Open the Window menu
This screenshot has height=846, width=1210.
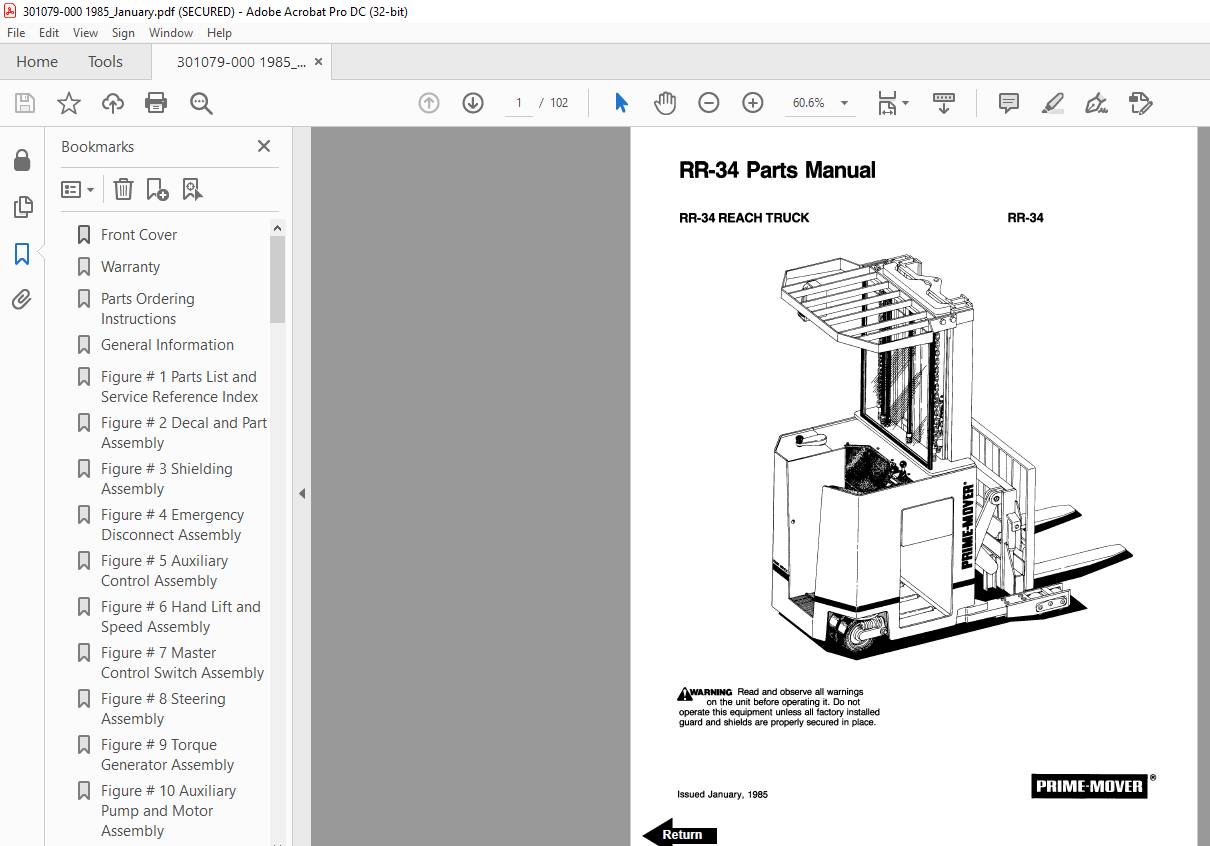[171, 33]
